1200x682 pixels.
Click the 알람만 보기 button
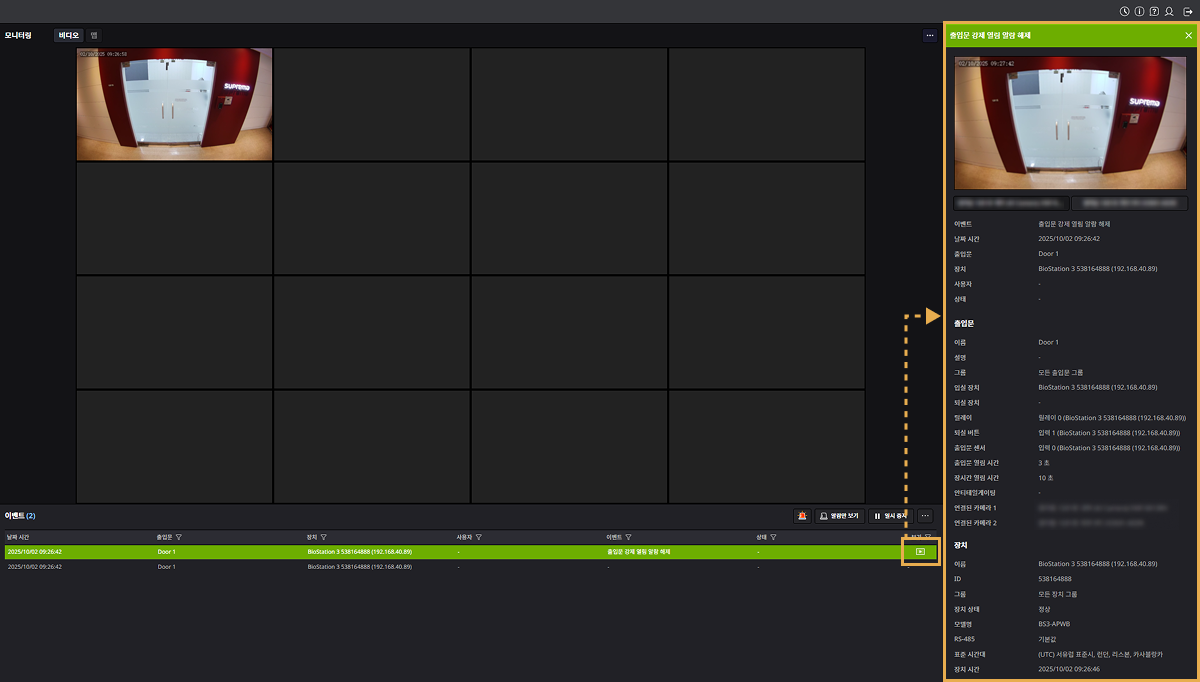click(x=839, y=516)
